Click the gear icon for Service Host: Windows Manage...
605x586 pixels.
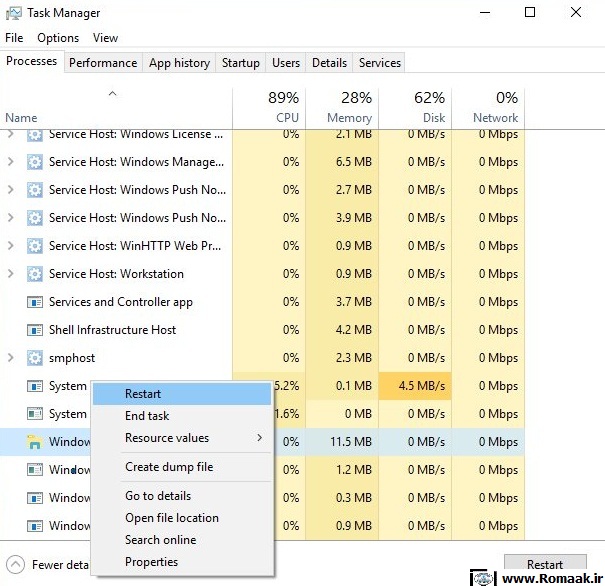click(x=35, y=162)
